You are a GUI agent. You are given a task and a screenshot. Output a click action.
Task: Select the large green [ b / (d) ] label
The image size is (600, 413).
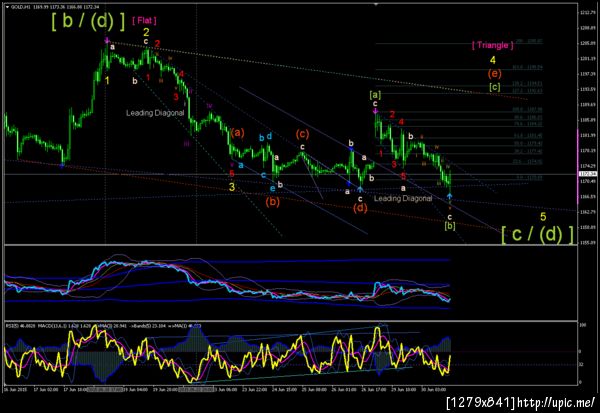(88, 21)
